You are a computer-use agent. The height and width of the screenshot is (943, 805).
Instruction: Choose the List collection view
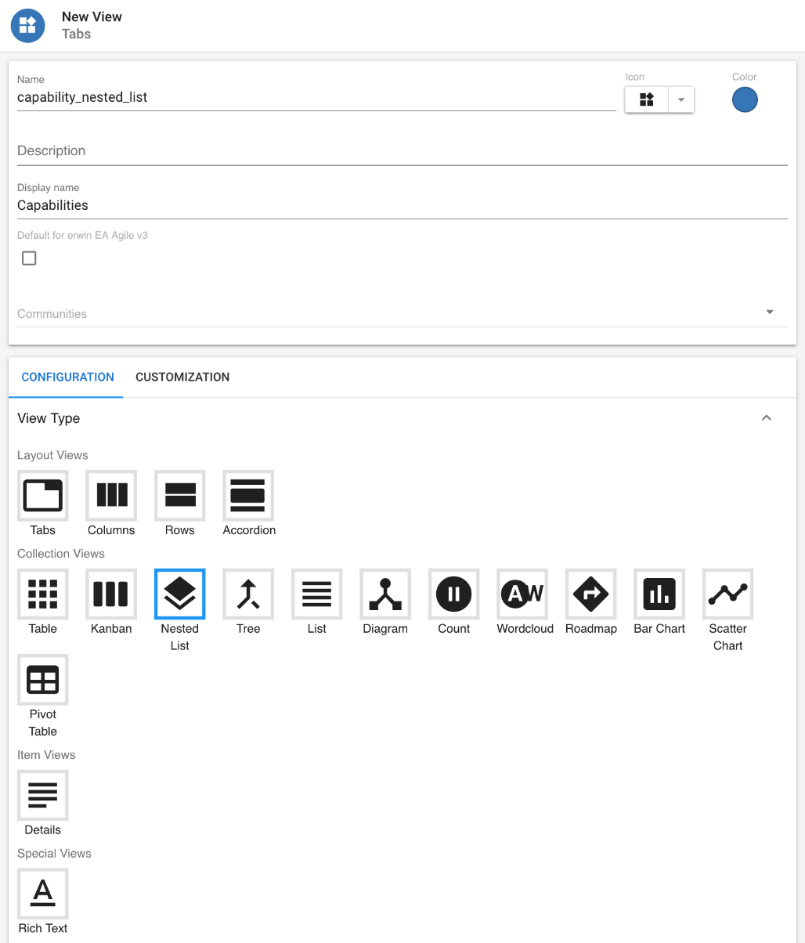point(317,594)
